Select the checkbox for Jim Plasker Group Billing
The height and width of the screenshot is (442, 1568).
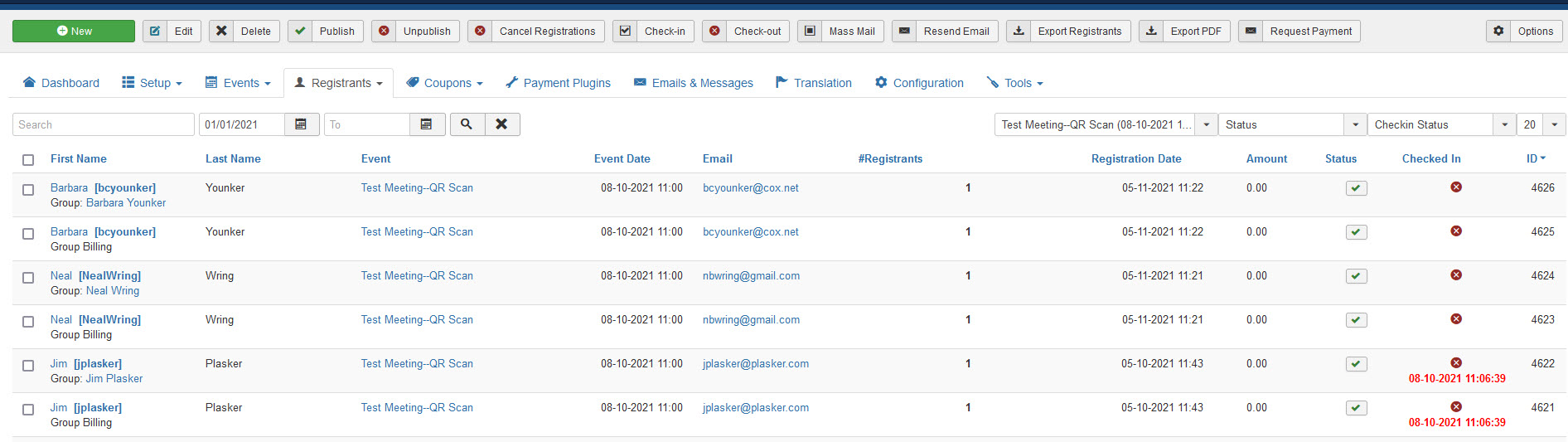point(28,410)
